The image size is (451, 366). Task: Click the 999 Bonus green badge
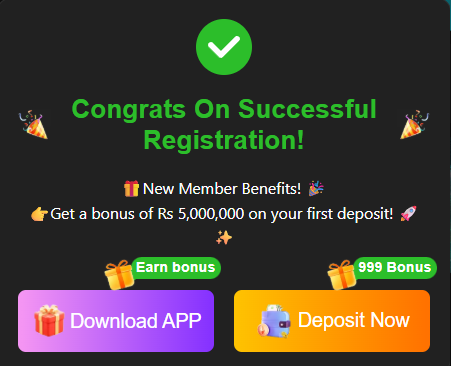point(395,268)
